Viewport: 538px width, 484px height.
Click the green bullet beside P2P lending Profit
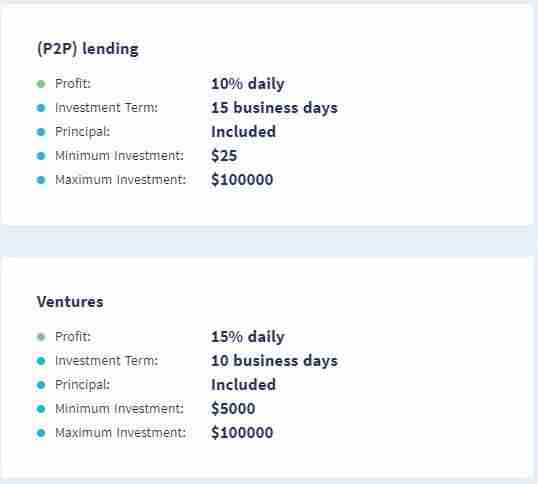coord(41,84)
